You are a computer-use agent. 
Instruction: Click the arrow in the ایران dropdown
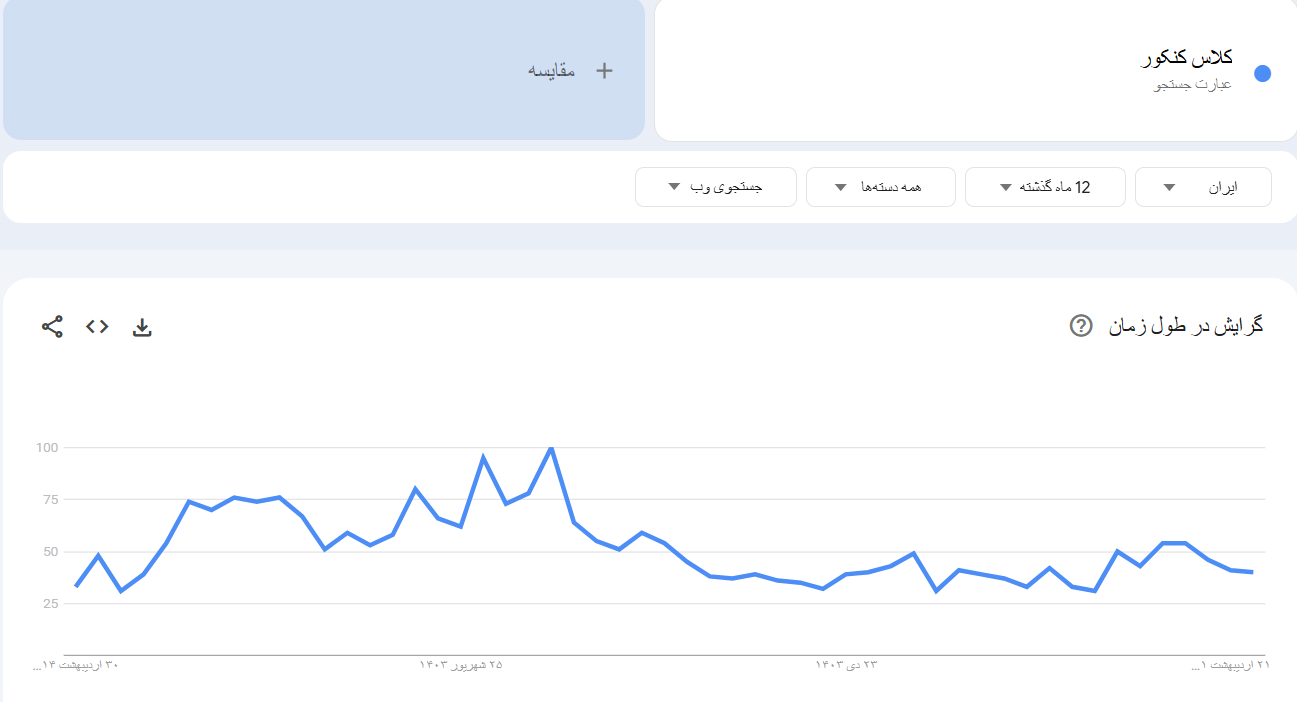point(1169,187)
